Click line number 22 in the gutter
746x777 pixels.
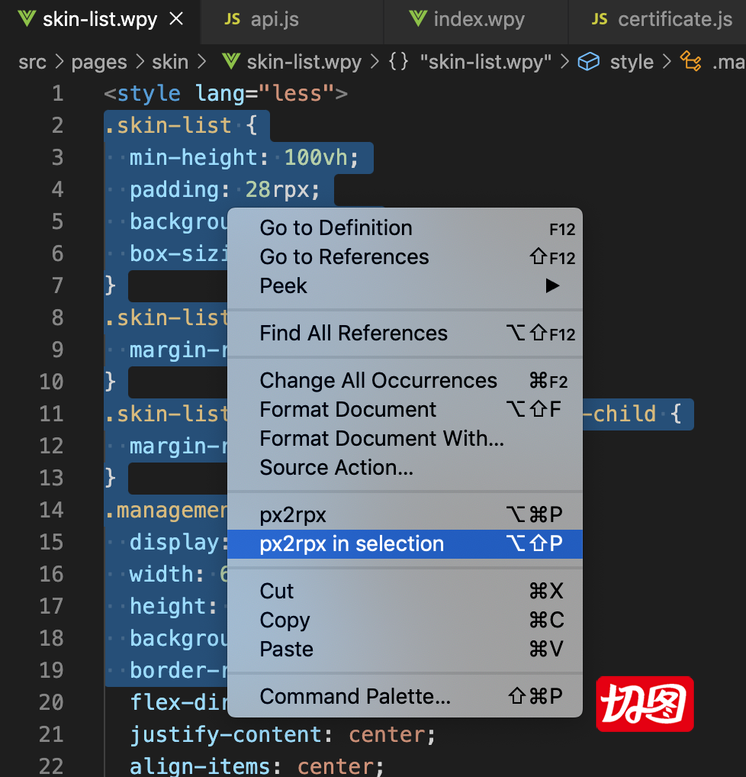[x=51, y=766]
